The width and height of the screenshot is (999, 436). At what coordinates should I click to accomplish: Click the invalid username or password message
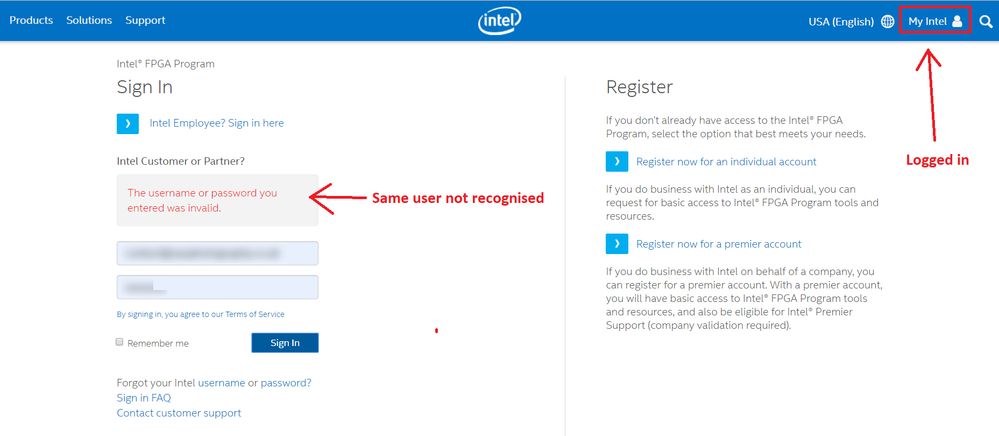pyautogui.click(x=203, y=200)
